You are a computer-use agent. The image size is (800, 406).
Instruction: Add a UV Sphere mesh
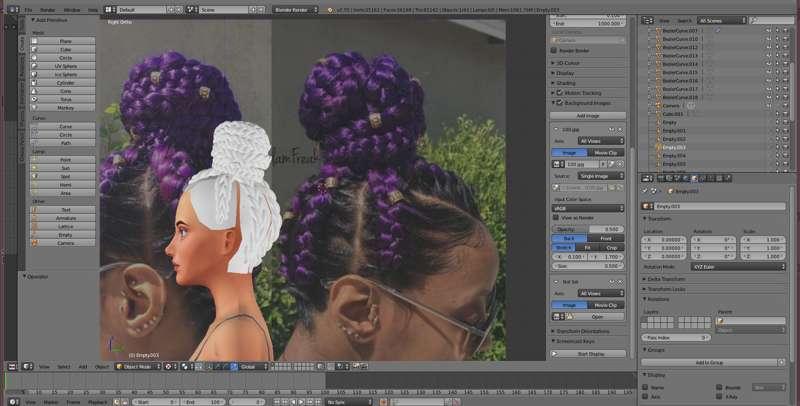point(63,66)
